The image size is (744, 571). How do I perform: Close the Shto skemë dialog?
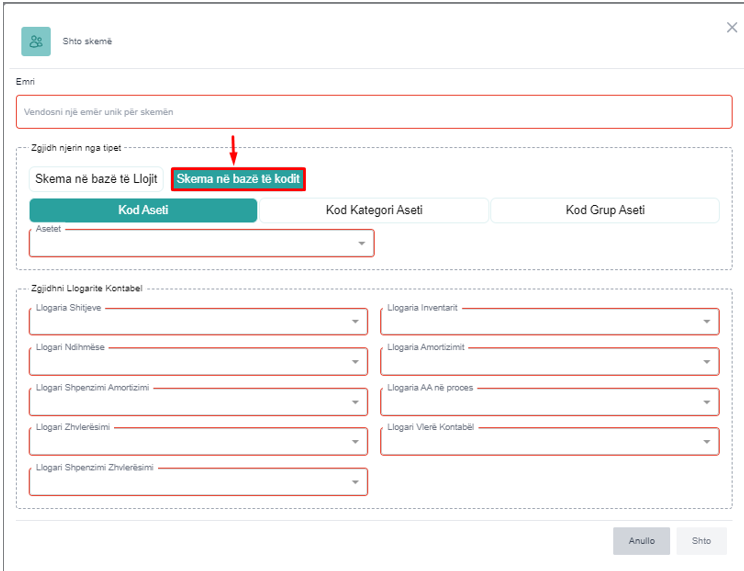point(732,28)
